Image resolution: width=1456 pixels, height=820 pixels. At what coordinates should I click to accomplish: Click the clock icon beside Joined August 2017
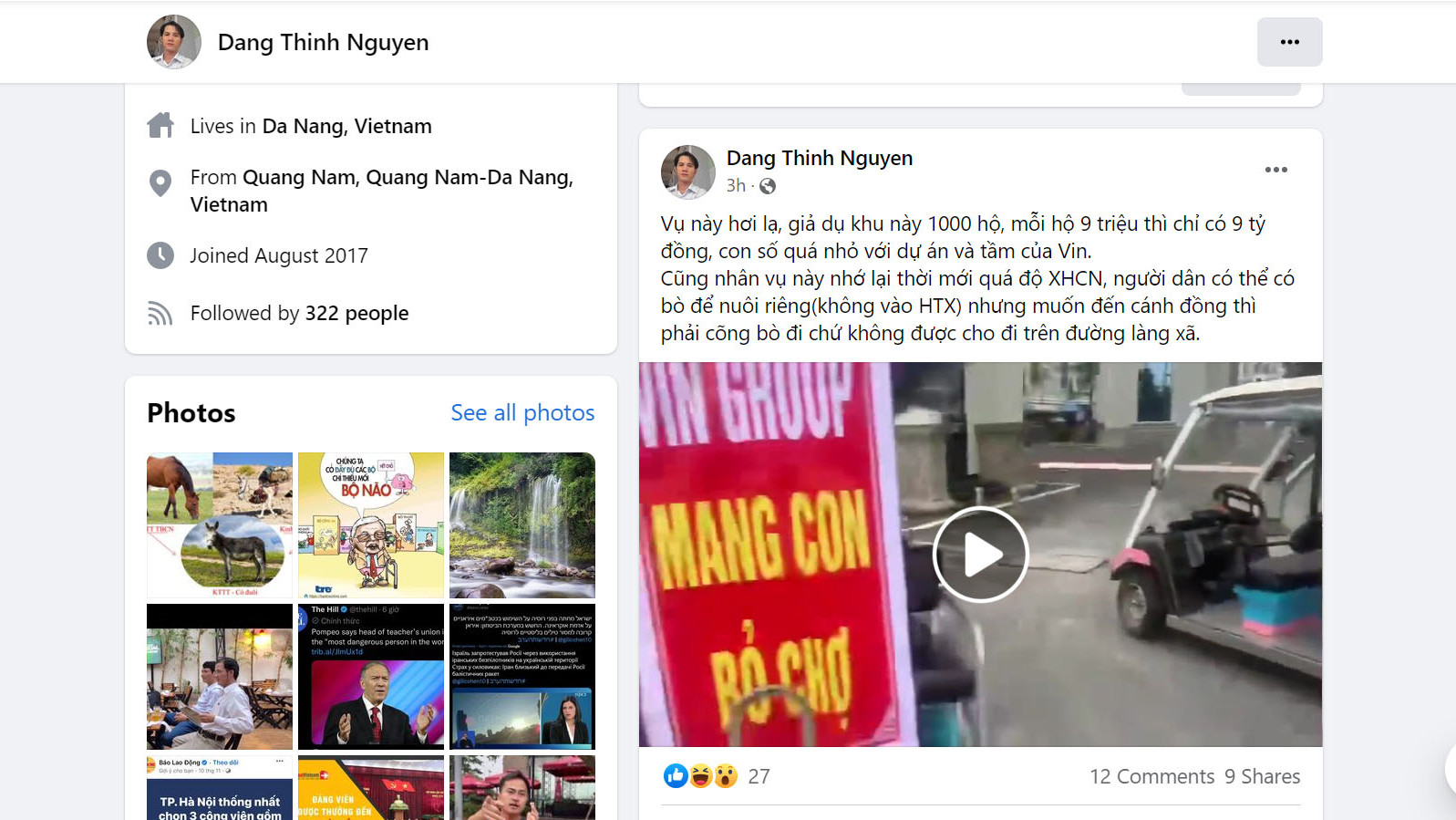(160, 255)
